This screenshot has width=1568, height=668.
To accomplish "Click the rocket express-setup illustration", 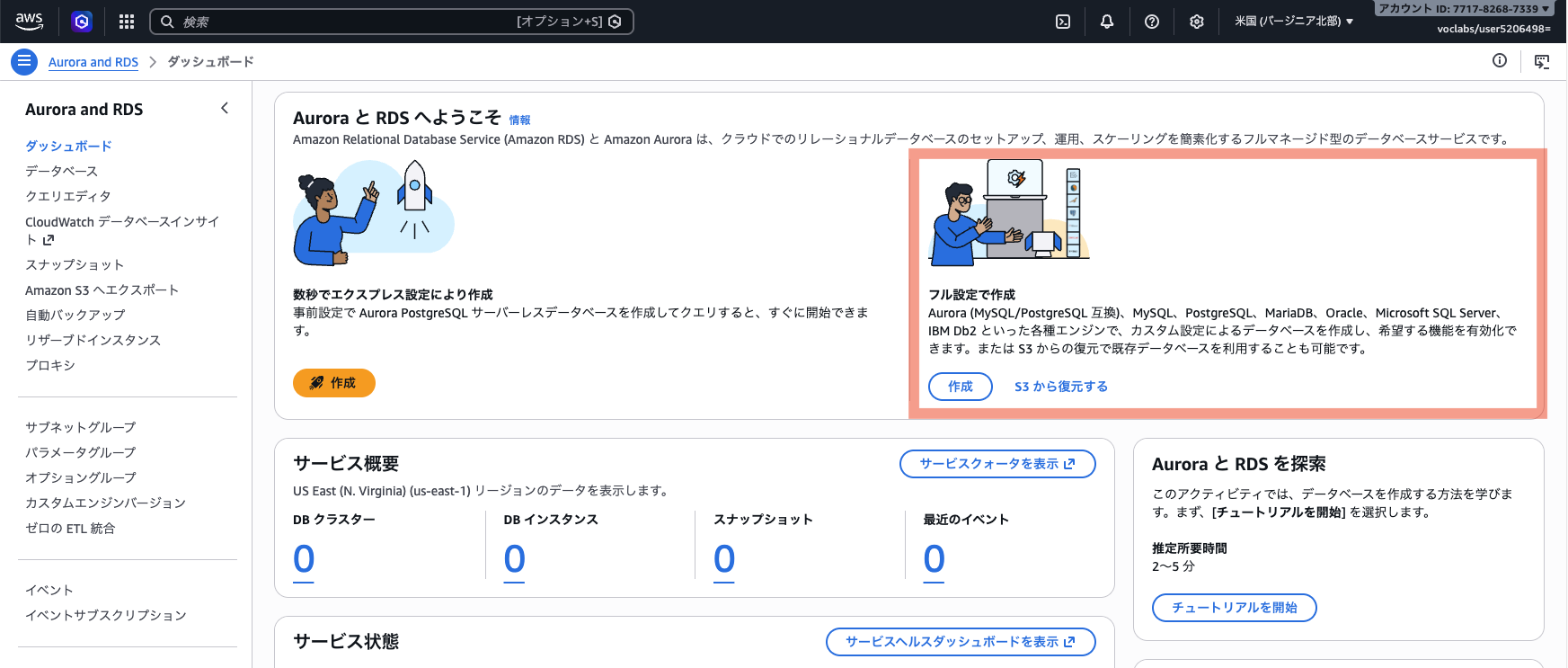I will tap(374, 213).
